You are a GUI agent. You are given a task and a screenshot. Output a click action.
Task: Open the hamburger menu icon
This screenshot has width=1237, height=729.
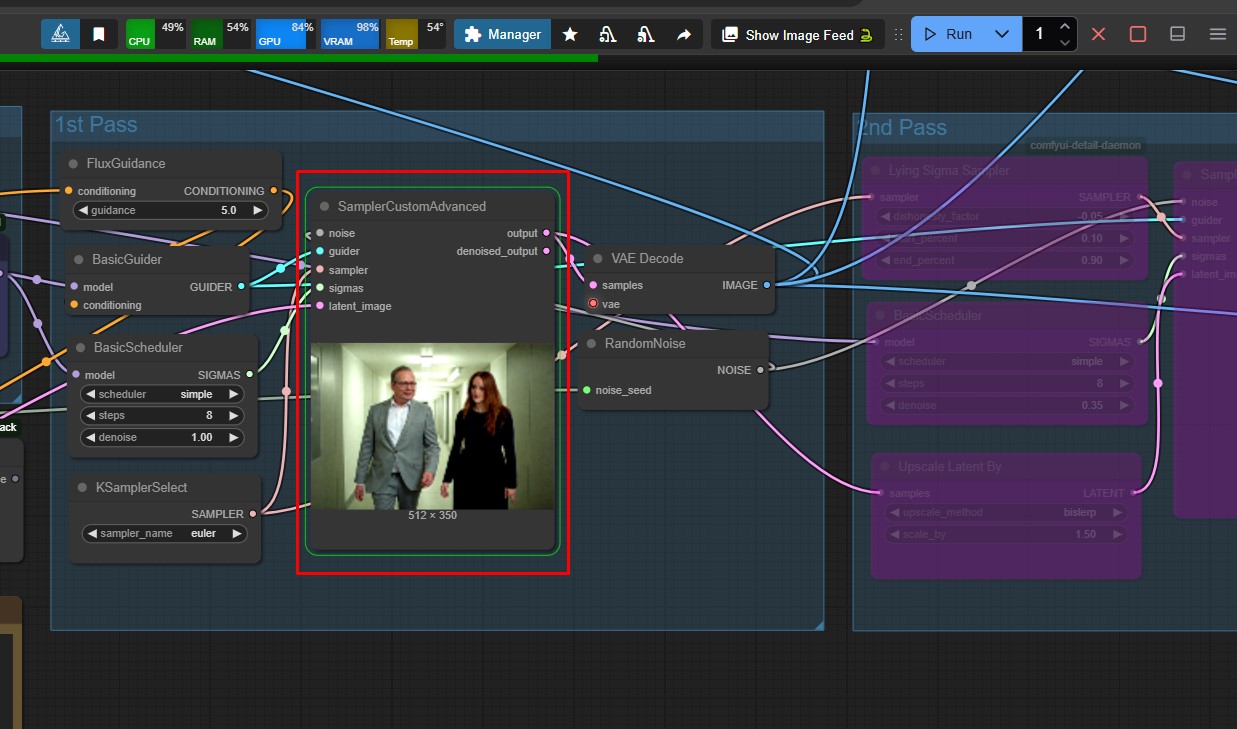coord(1217,34)
